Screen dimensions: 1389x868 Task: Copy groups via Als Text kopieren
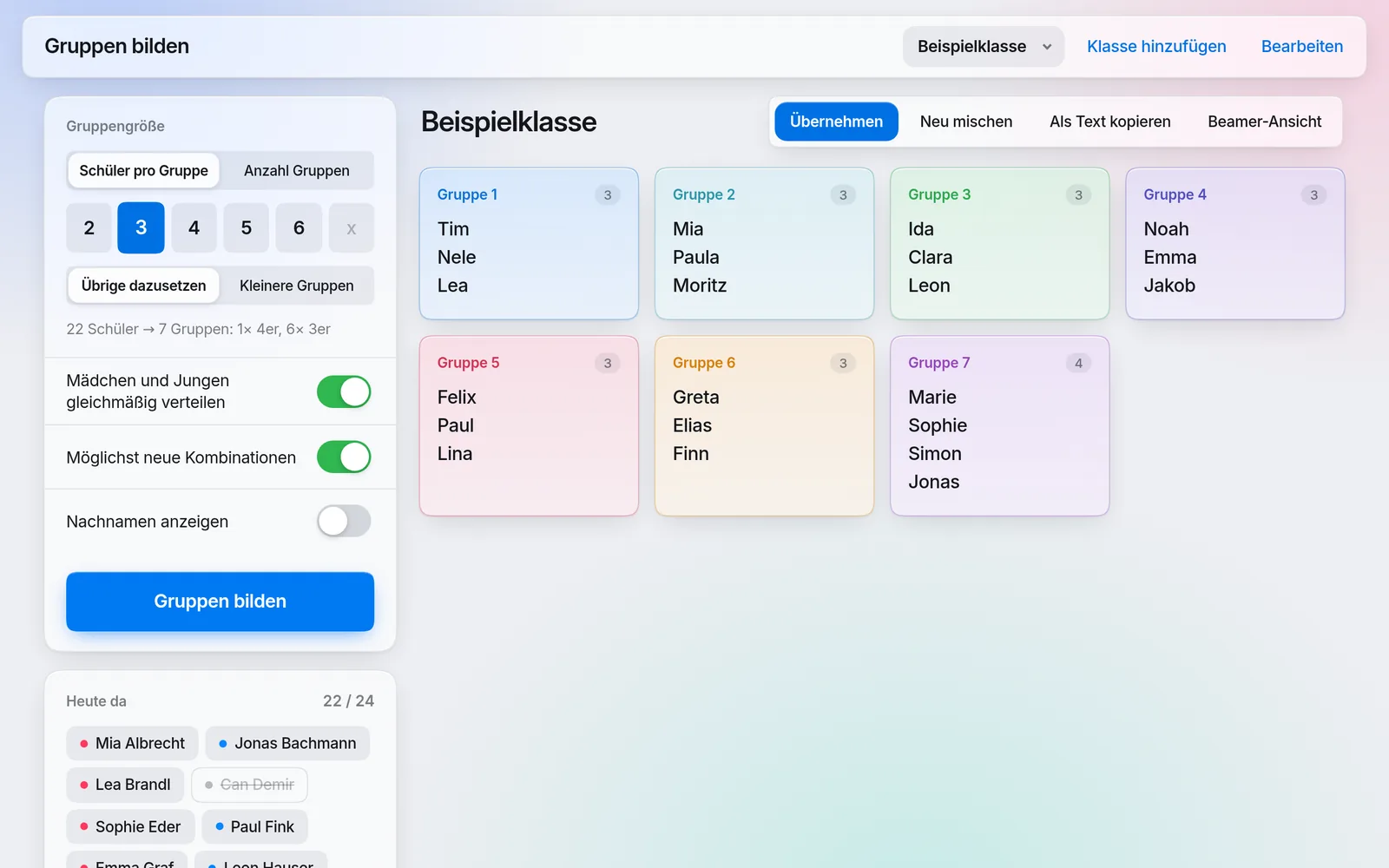(1109, 122)
